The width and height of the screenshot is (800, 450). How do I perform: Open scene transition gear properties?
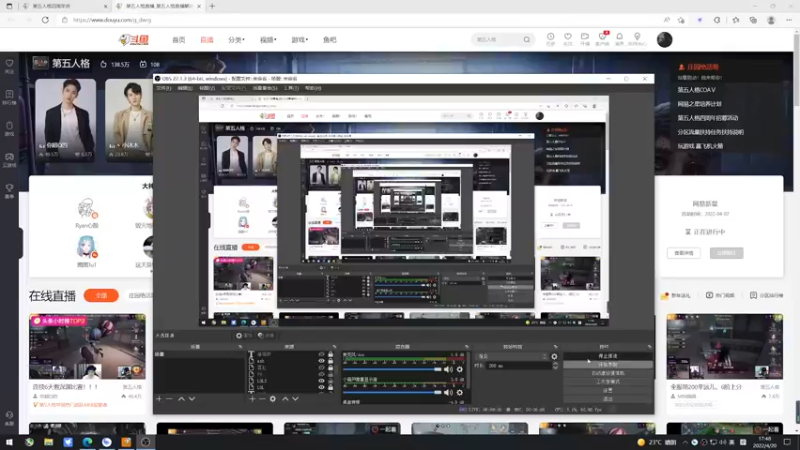point(554,357)
